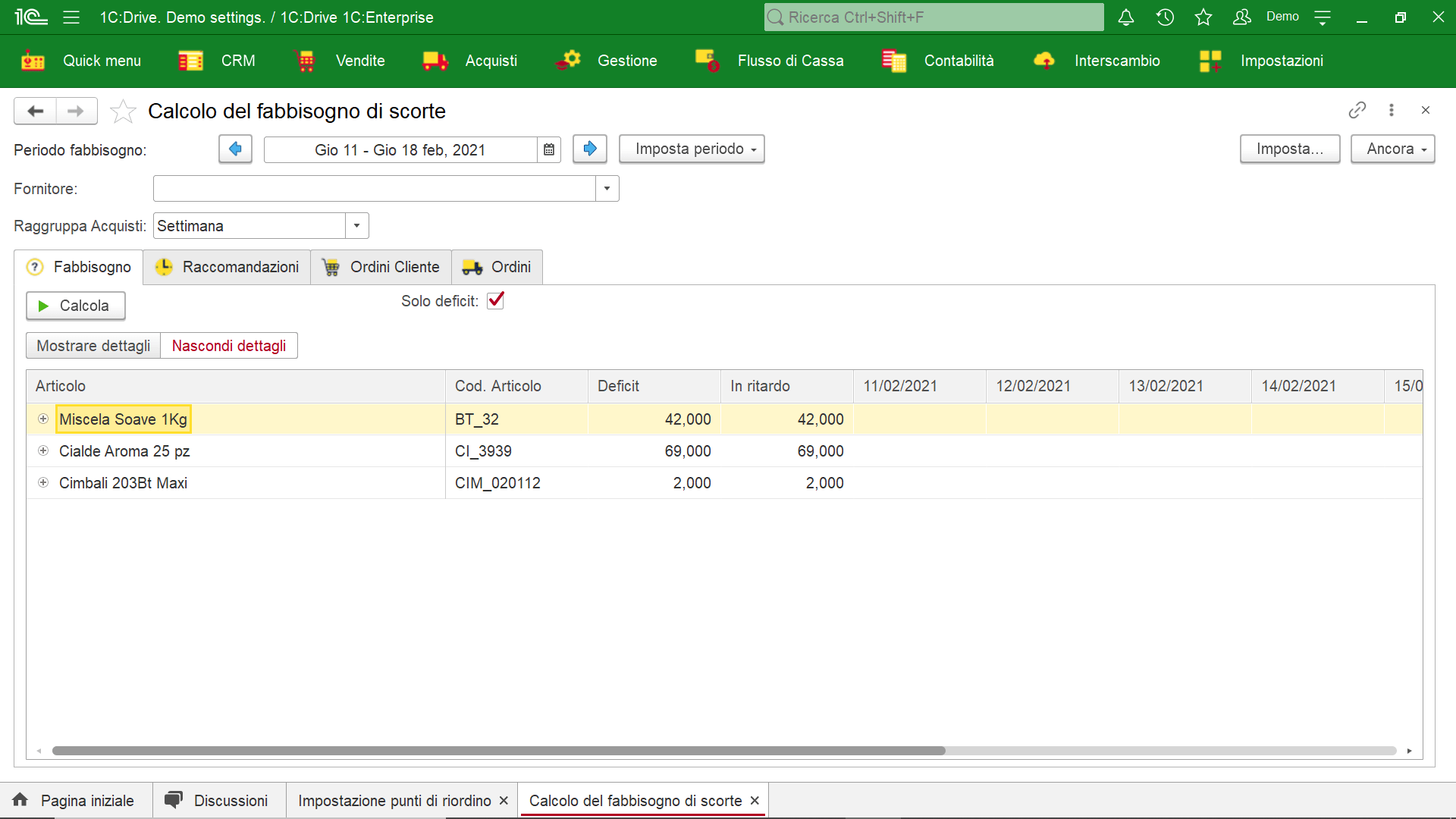The height and width of the screenshot is (819, 1456).
Task: Open Acquisti section
Action: pyautogui.click(x=470, y=61)
